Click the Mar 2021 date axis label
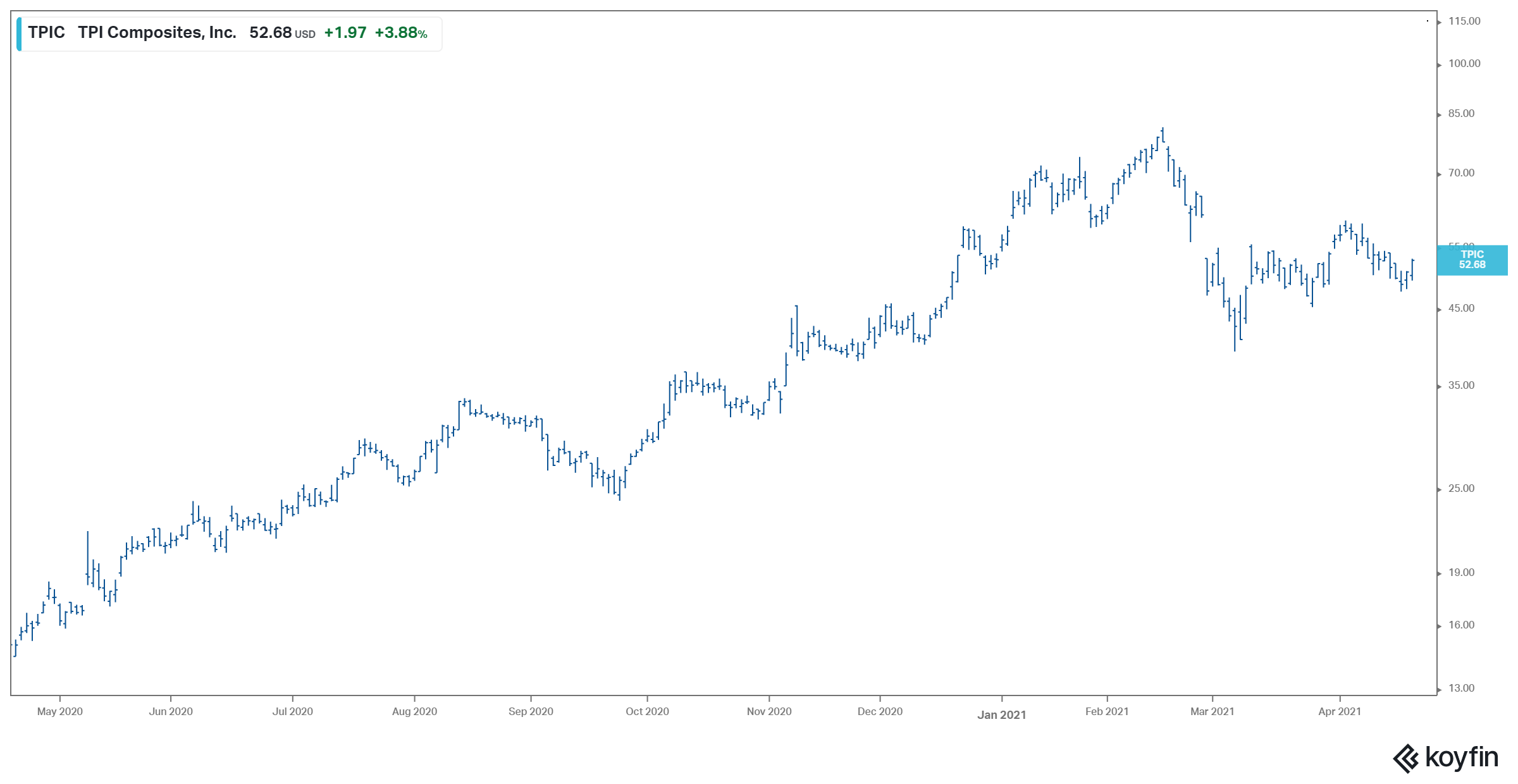This screenshot has width=1518, height=784. tap(1212, 712)
